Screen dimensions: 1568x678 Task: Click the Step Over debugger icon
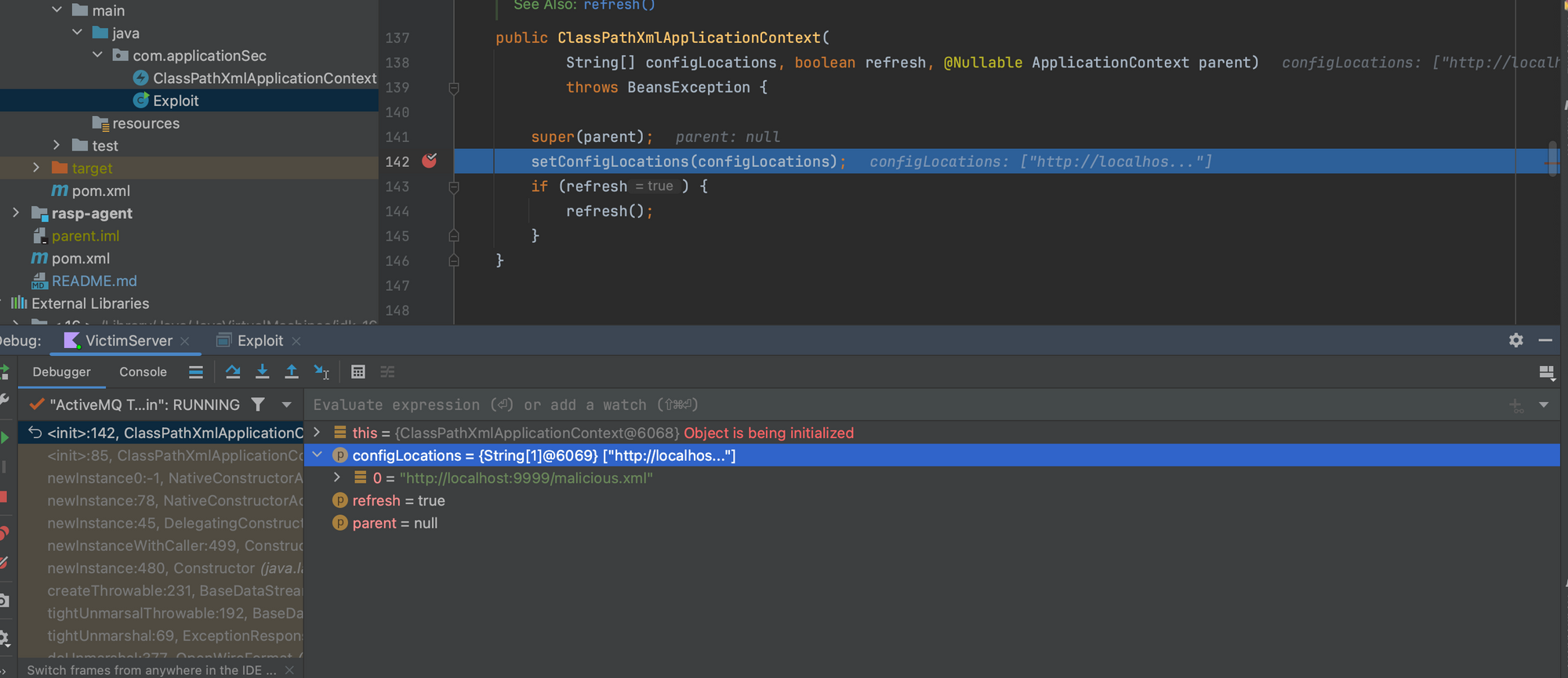point(233,372)
